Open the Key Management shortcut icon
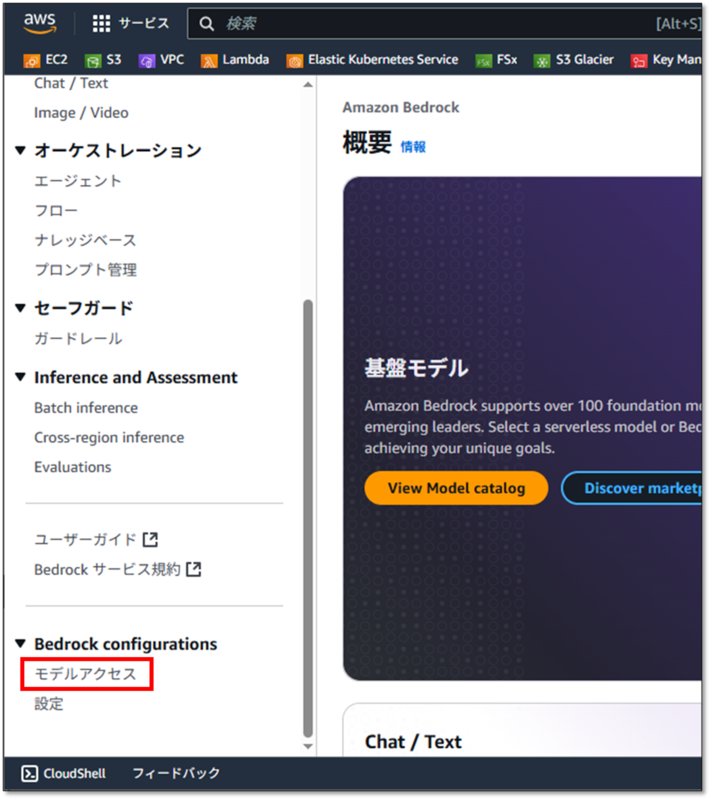This screenshot has width=711, height=800. click(x=639, y=61)
